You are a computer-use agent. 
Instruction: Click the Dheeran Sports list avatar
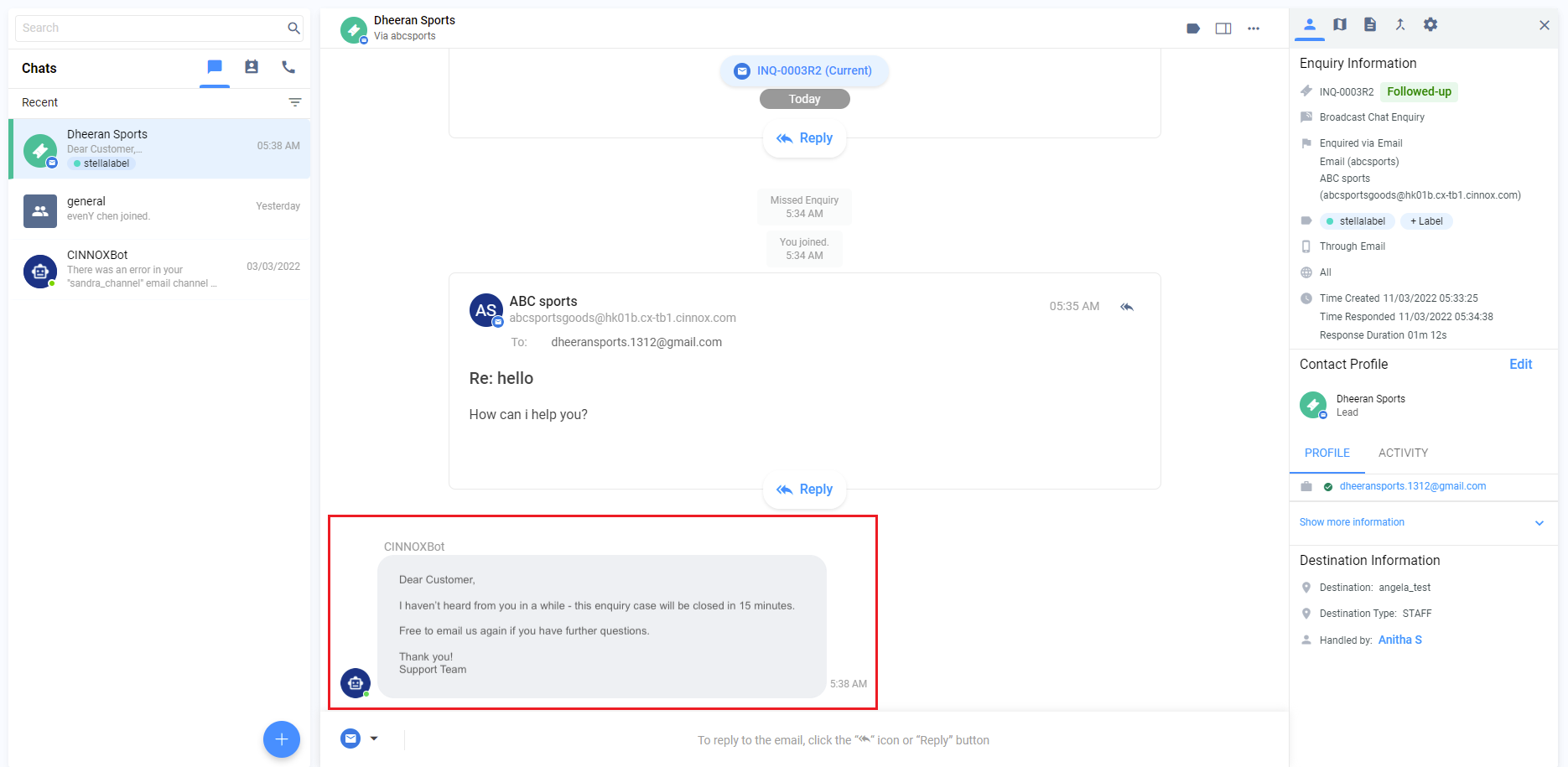40,151
